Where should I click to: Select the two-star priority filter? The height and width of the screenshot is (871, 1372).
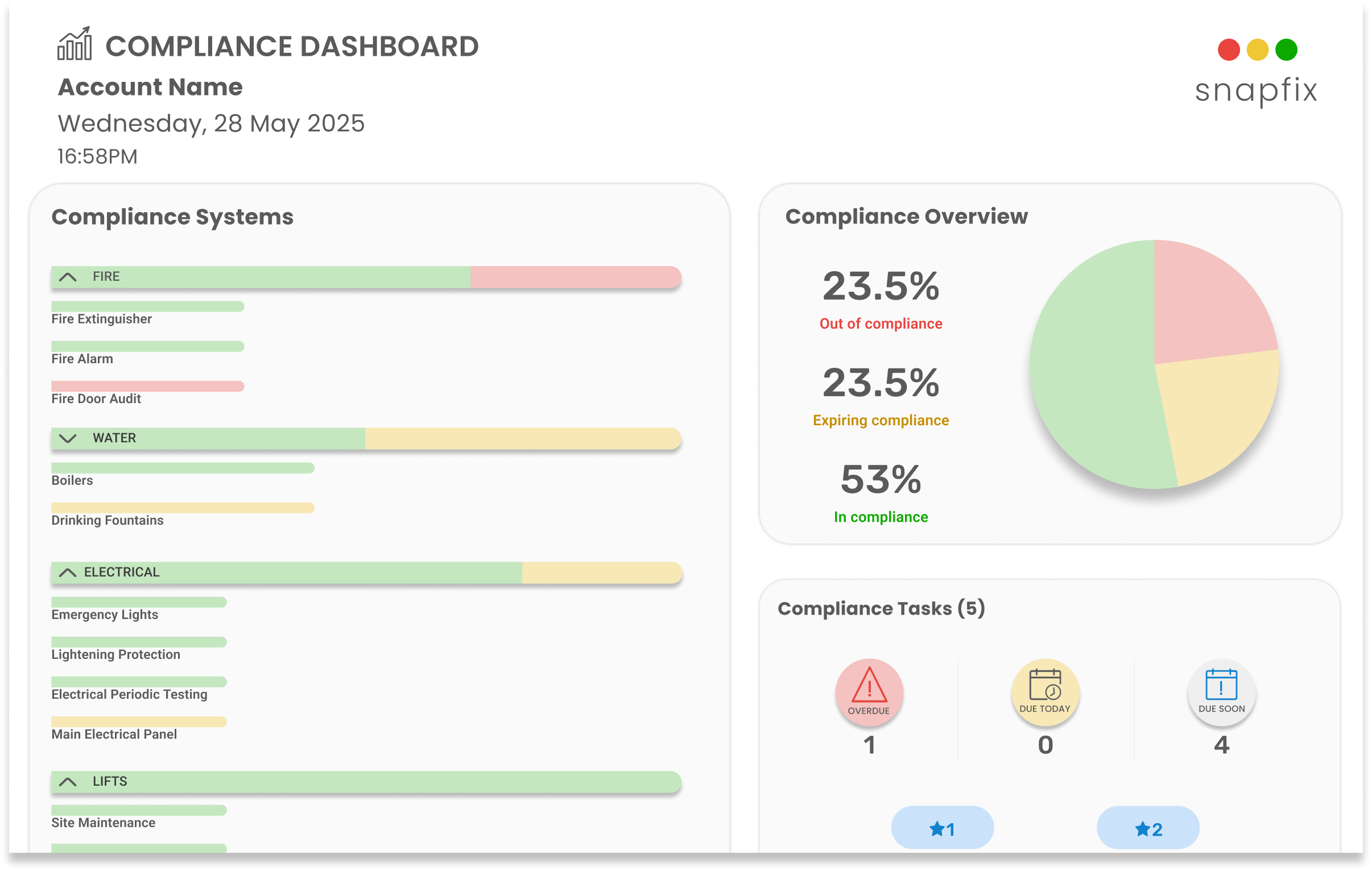point(1147,829)
